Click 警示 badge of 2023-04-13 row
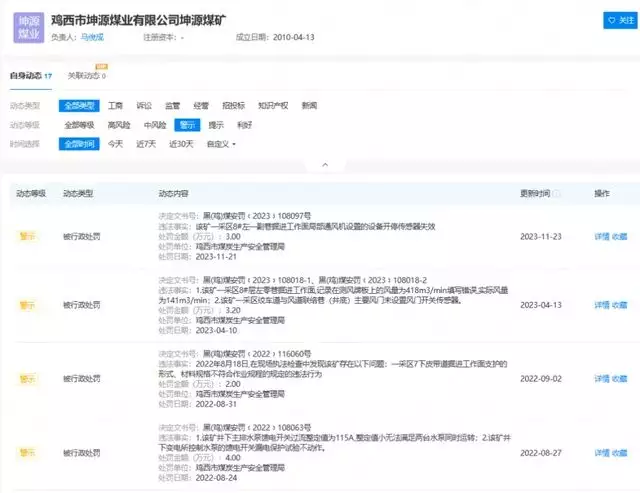The image size is (640, 493). [x=27, y=305]
